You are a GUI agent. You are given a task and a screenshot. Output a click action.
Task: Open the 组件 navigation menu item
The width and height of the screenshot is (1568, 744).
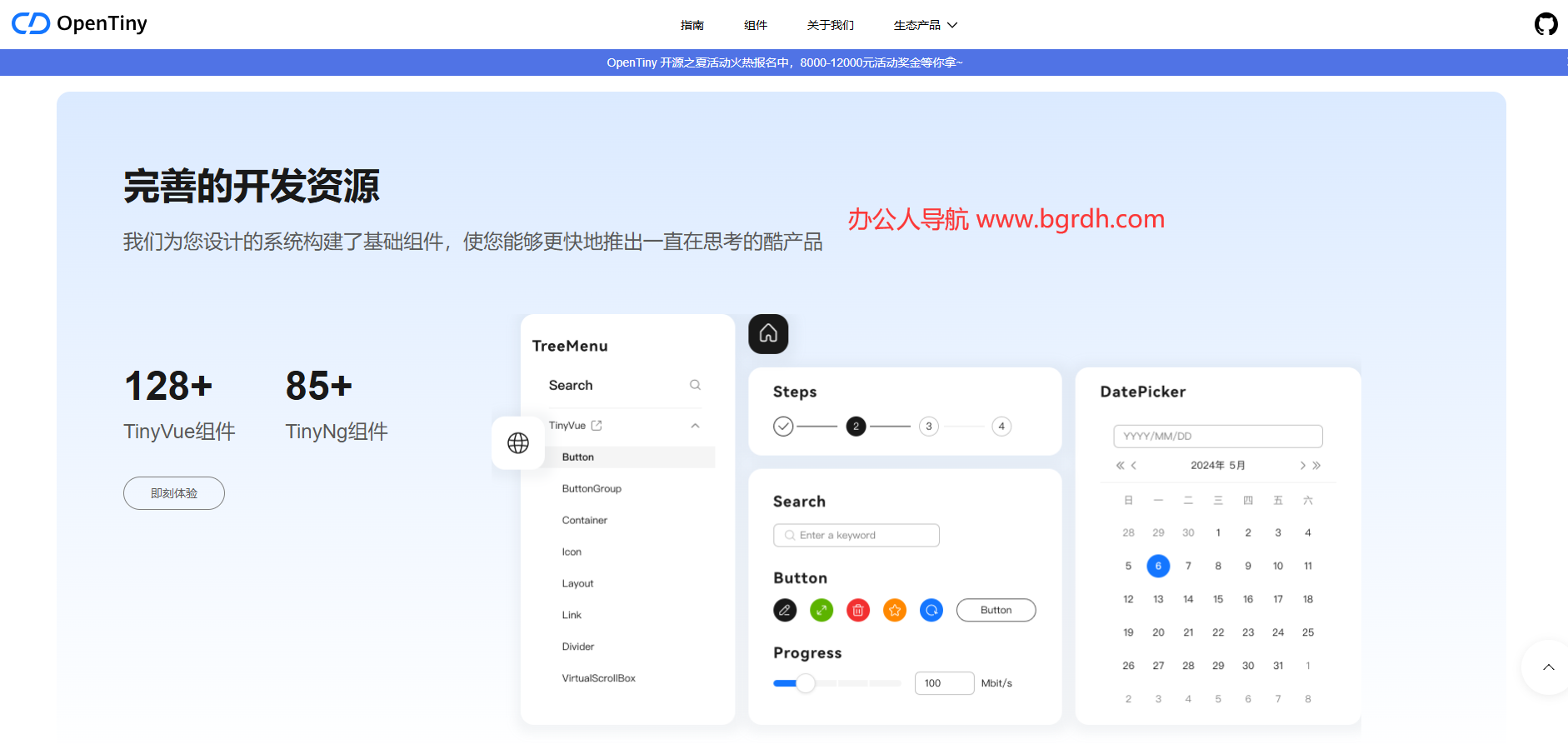coord(755,25)
